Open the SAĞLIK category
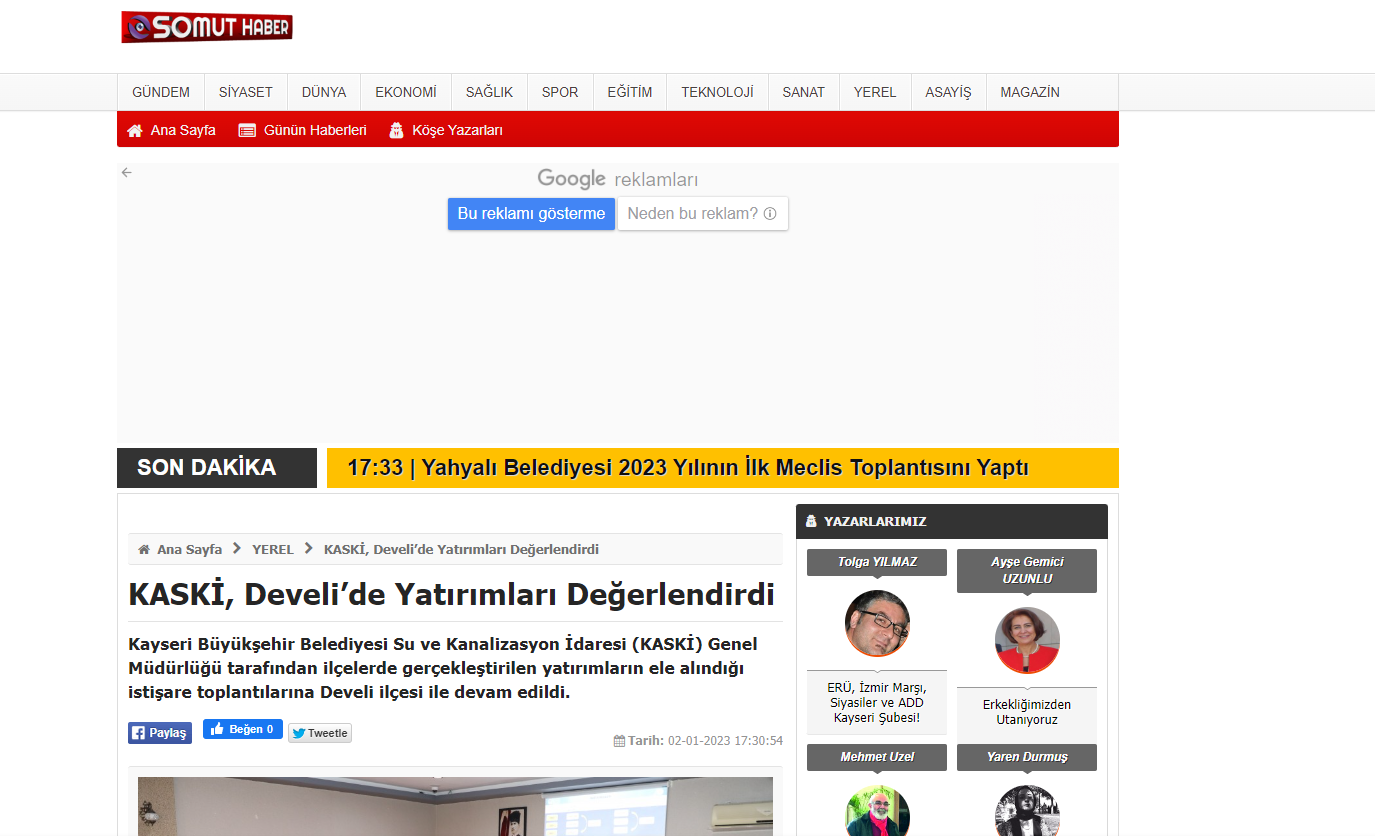Viewport: 1375px width, 836px height. (x=489, y=92)
